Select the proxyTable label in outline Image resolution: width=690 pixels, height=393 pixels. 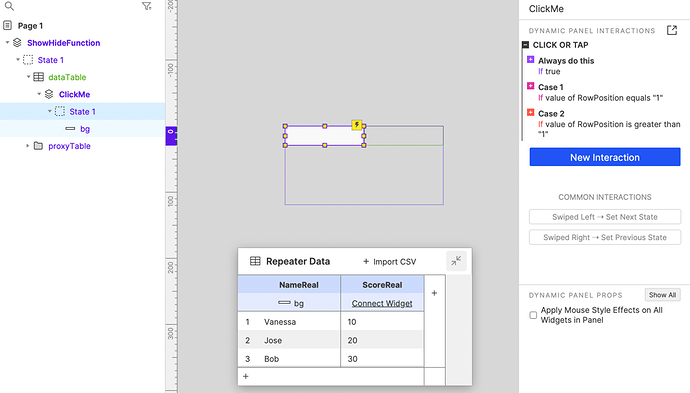[x=69, y=146]
